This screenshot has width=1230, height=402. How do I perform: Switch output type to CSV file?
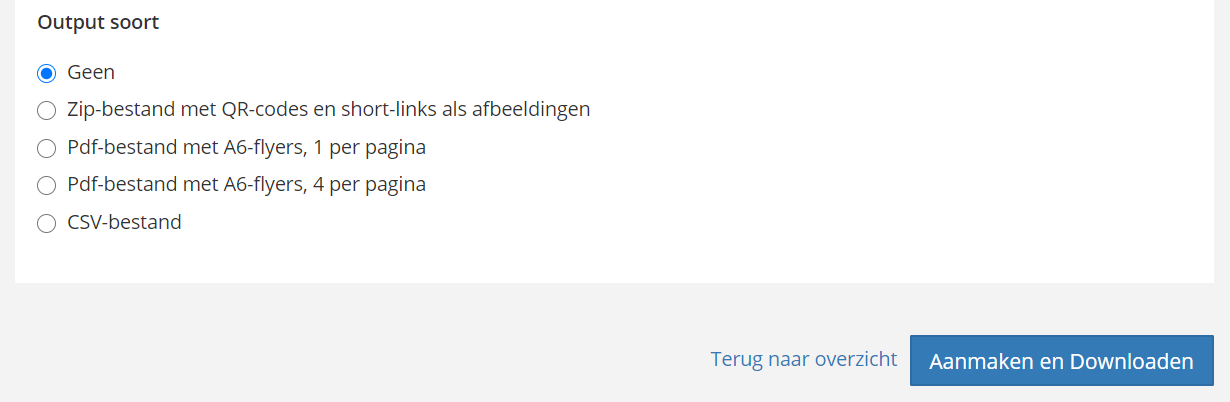(x=46, y=223)
